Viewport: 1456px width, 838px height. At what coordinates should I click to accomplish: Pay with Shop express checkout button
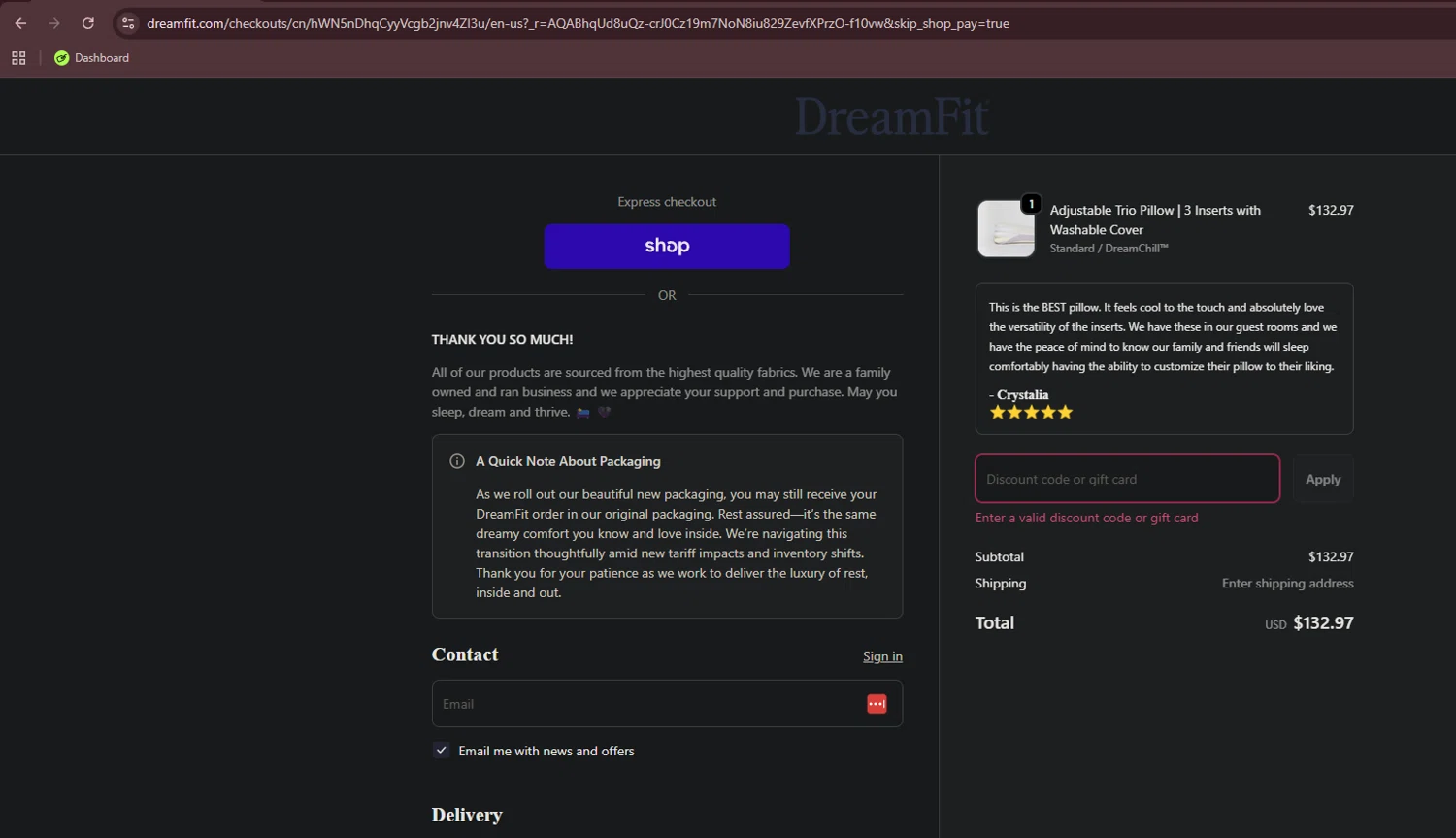click(667, 247)
